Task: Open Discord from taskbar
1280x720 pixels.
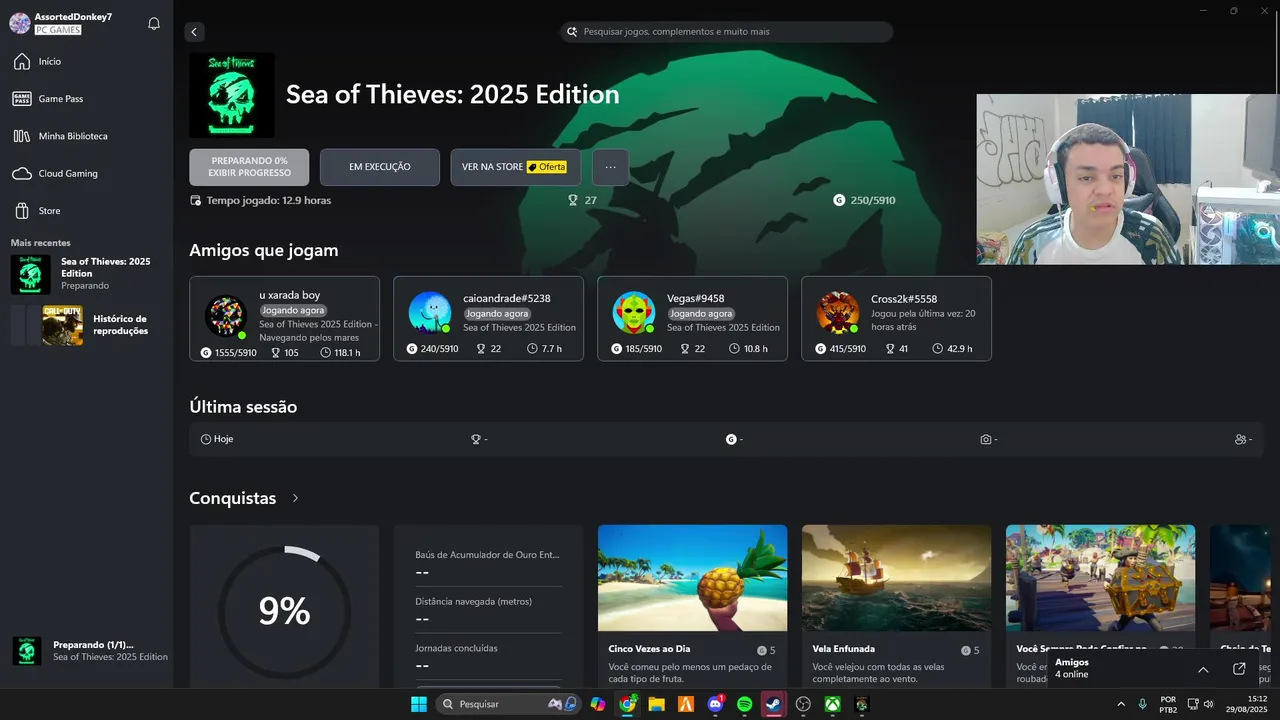Action: (715, 704)
